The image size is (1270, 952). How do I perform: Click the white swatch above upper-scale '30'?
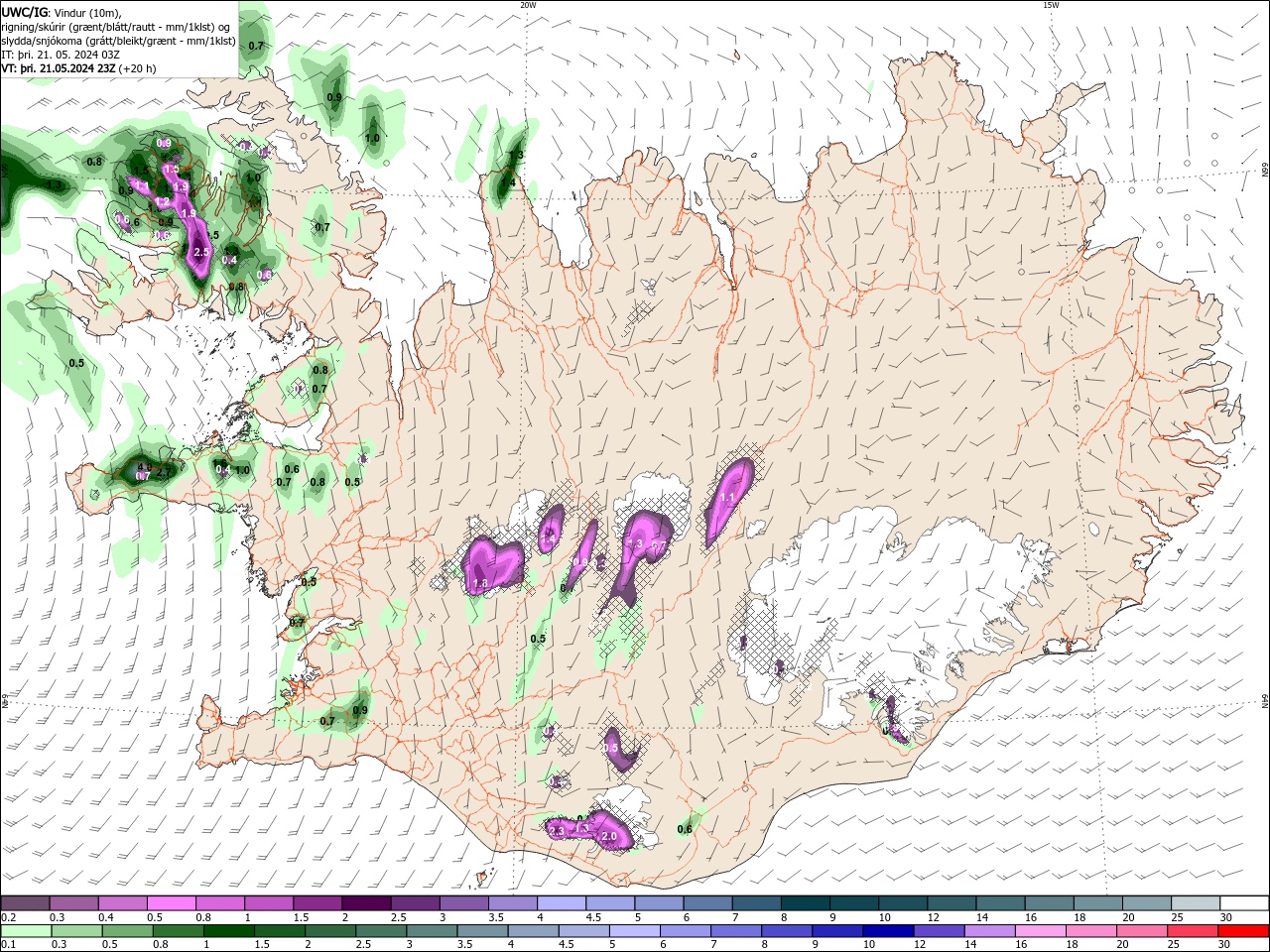click(1245, 903)
